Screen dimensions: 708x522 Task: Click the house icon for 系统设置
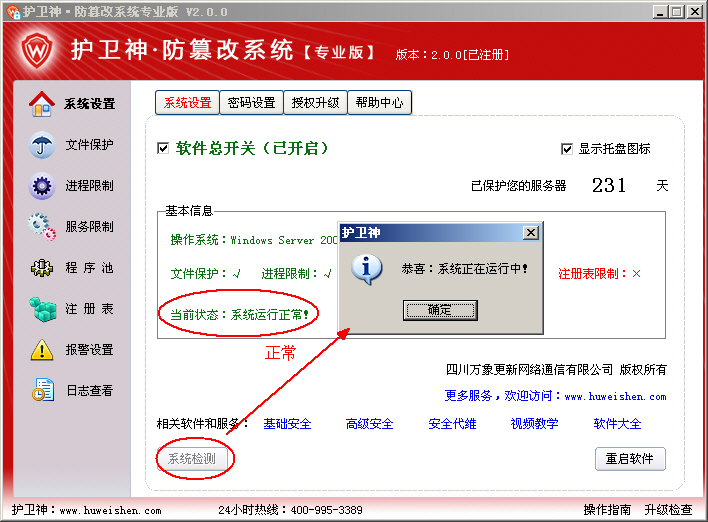pyautogui.click(x=42, y=104)
